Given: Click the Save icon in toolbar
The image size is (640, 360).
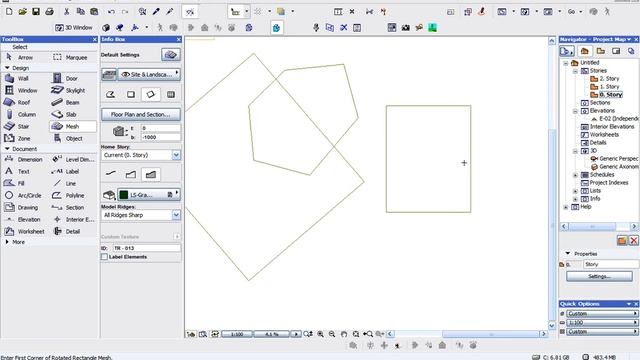Looking at the screenshot, I should click(36, 11).
